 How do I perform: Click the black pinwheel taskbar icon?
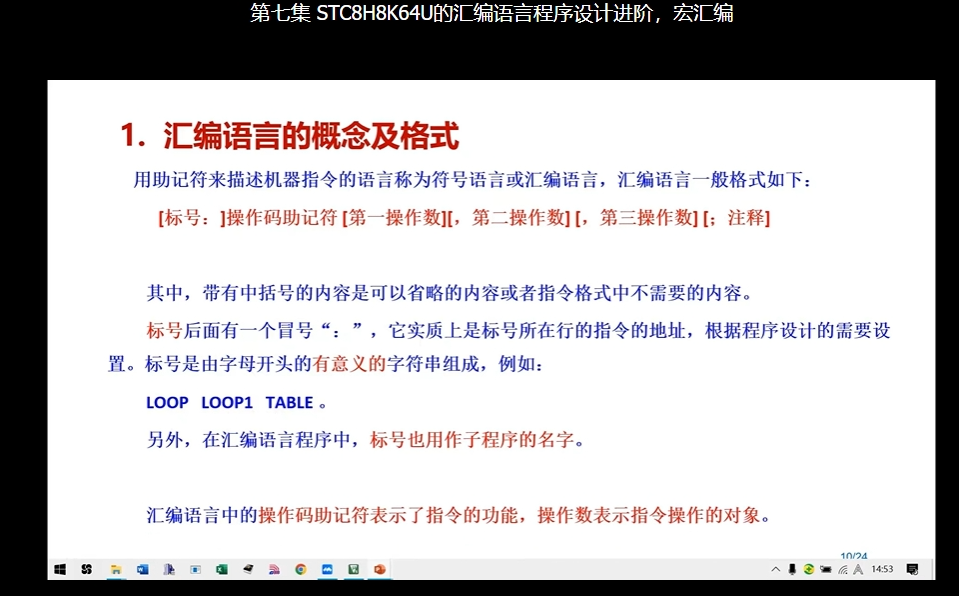(x=86, y=570)
